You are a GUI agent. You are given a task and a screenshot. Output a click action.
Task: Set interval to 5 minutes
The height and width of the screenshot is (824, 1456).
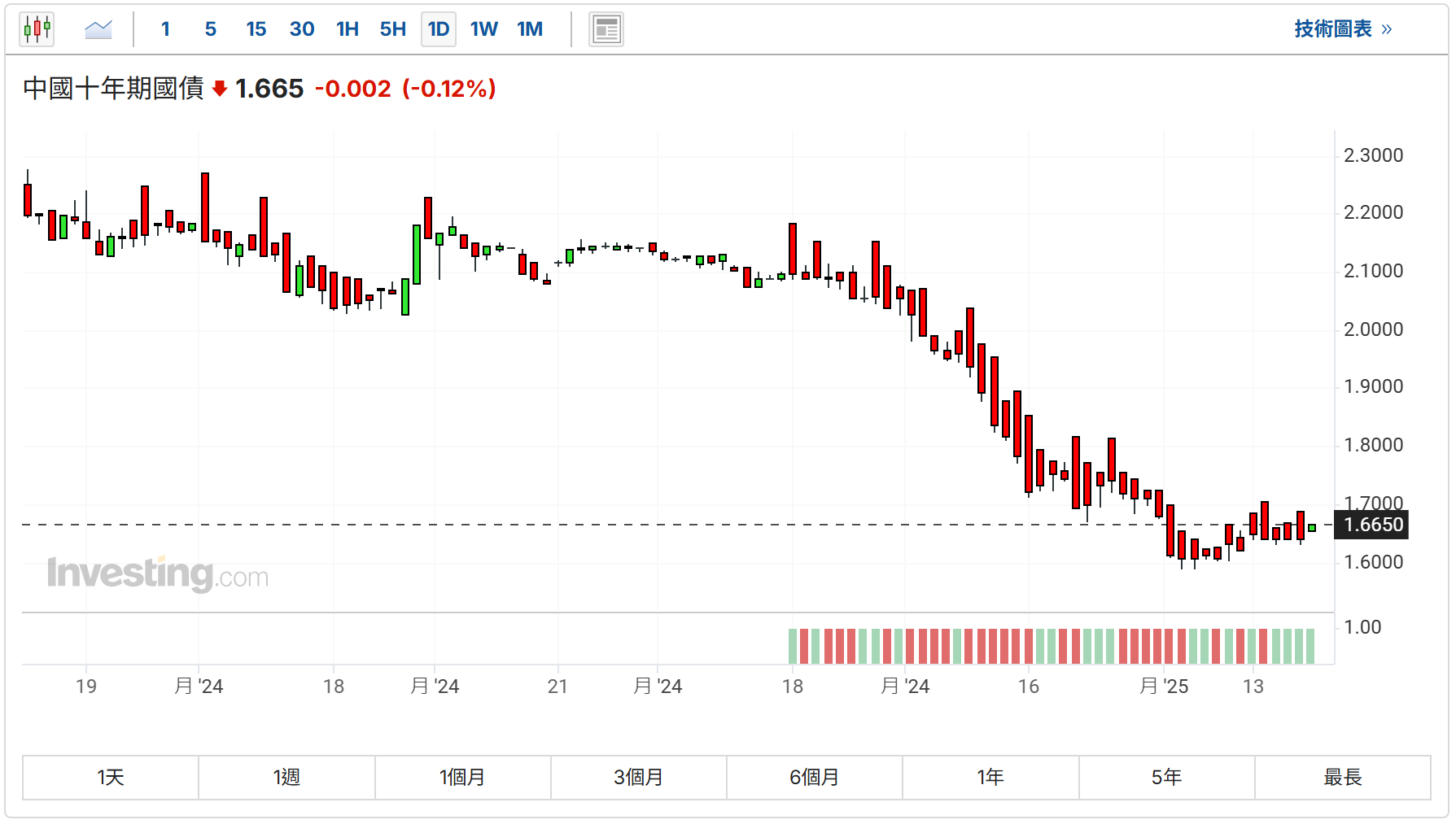211,29
